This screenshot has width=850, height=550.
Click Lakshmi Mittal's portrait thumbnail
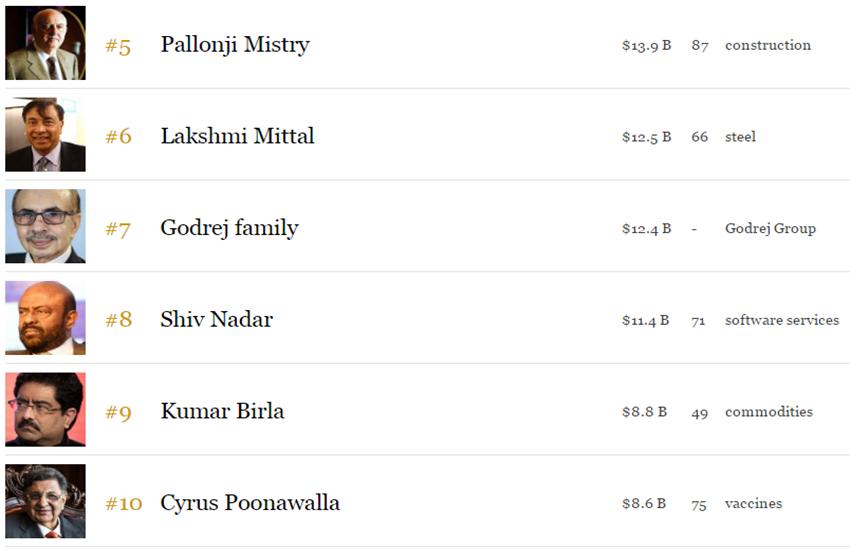point(46,134)
